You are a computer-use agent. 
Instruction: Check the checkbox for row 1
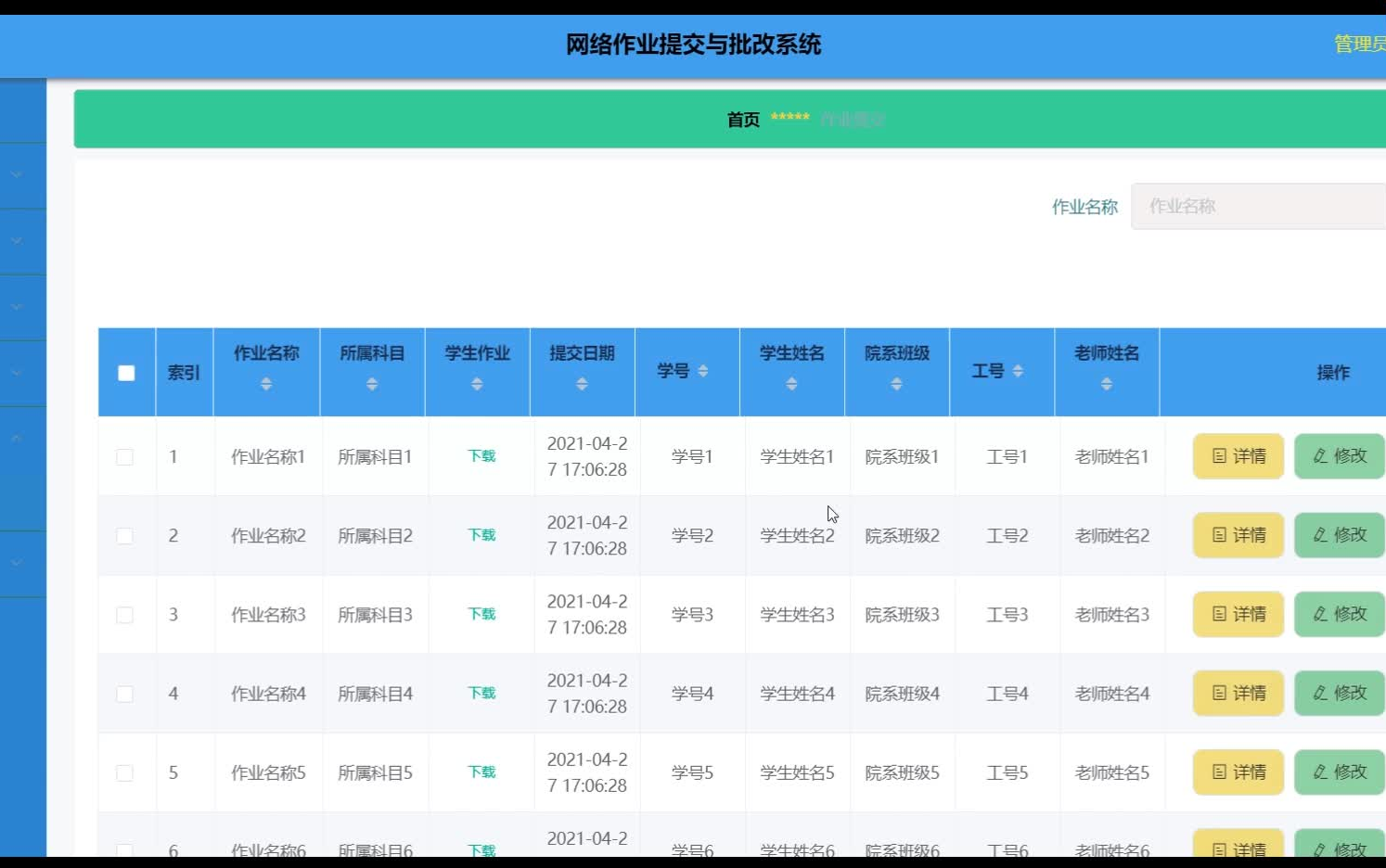tap(126, 456)
